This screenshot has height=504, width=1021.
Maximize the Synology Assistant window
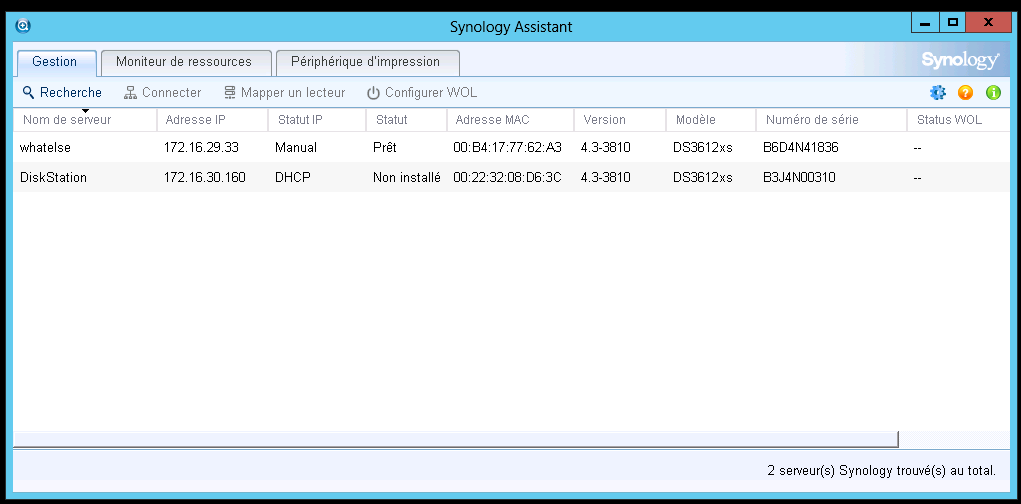pyautogui.click(x=953, y=23)
